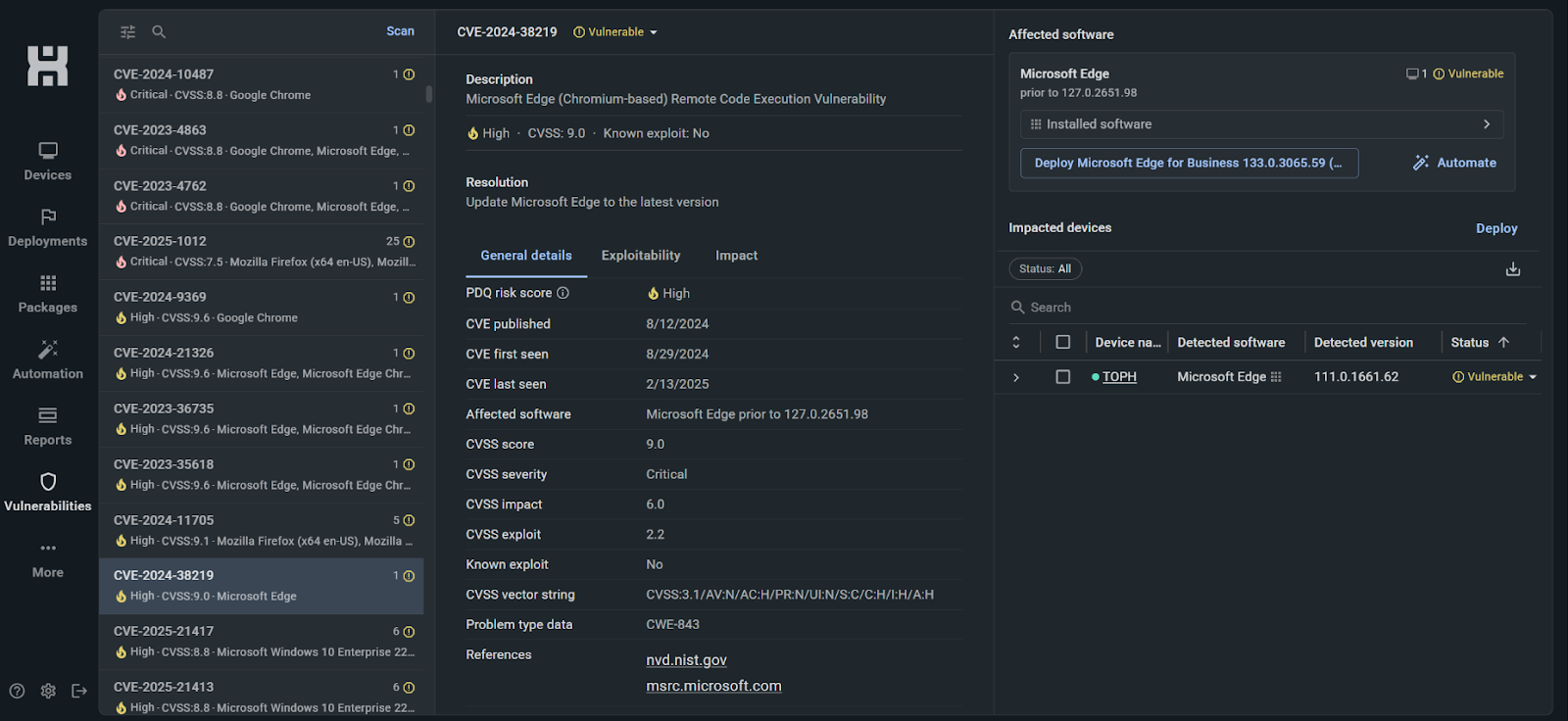
Task: Switch to the Impact tab
Action: point(737,256)
